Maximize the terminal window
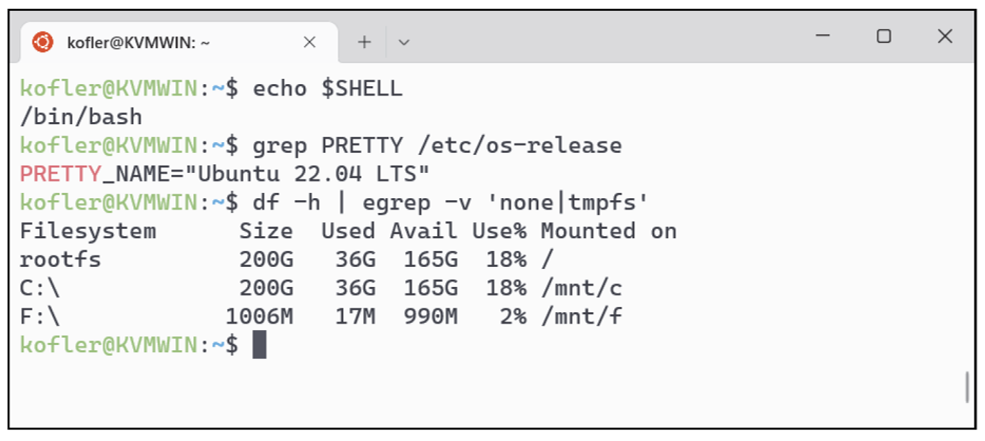The height and width of the screenshot is (441, 985). coord(884,36)
